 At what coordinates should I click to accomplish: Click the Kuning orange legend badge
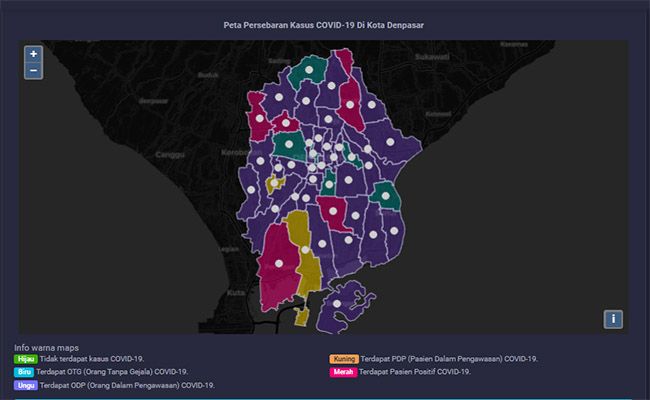(344, 358)
